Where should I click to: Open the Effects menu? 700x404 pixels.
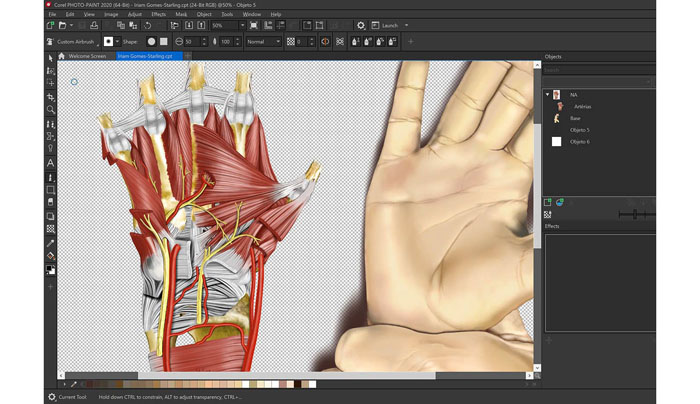(x=158, y=15)
